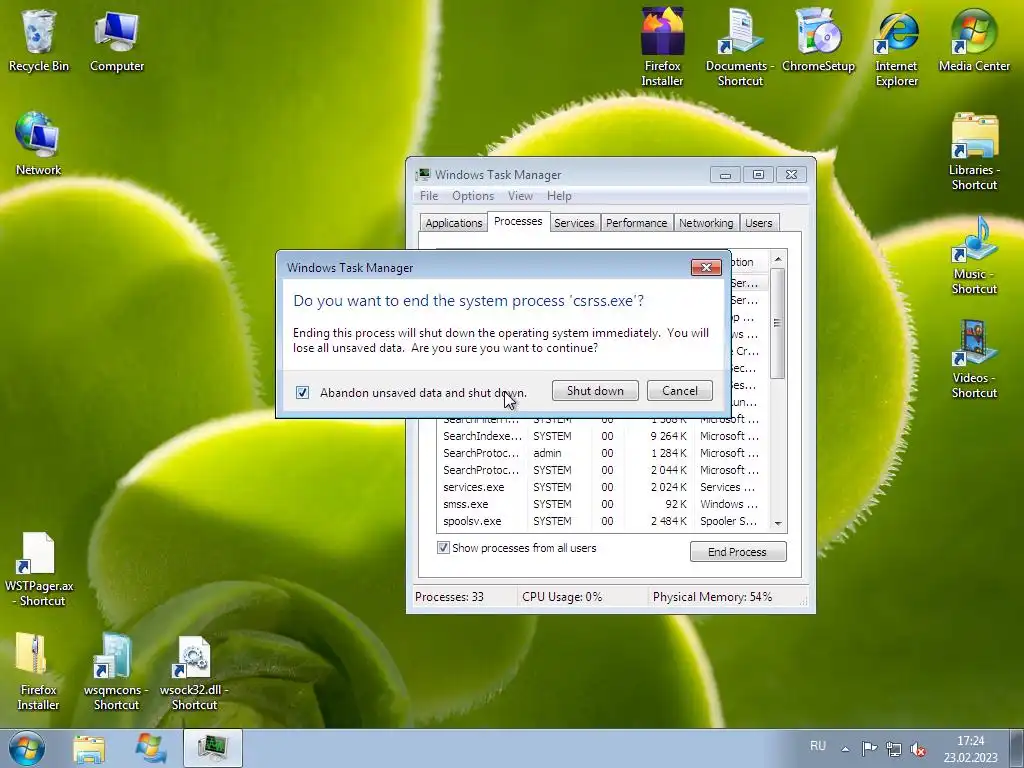Switch to the Applications tab
1024x768 pixels.
pos(454,223)
